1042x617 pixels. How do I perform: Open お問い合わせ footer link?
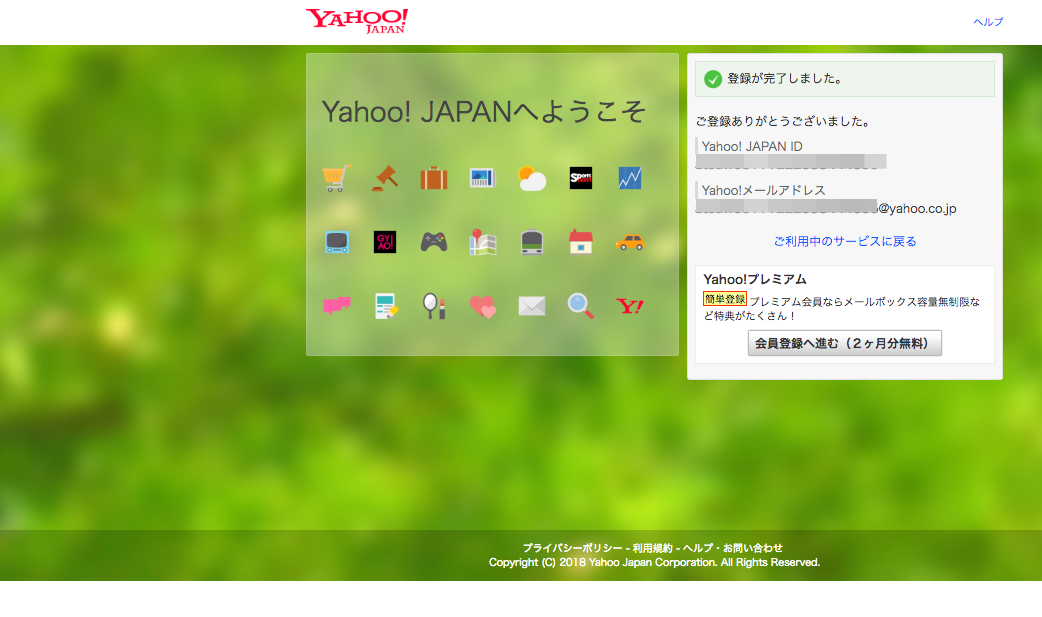click(x=753, y=548)
